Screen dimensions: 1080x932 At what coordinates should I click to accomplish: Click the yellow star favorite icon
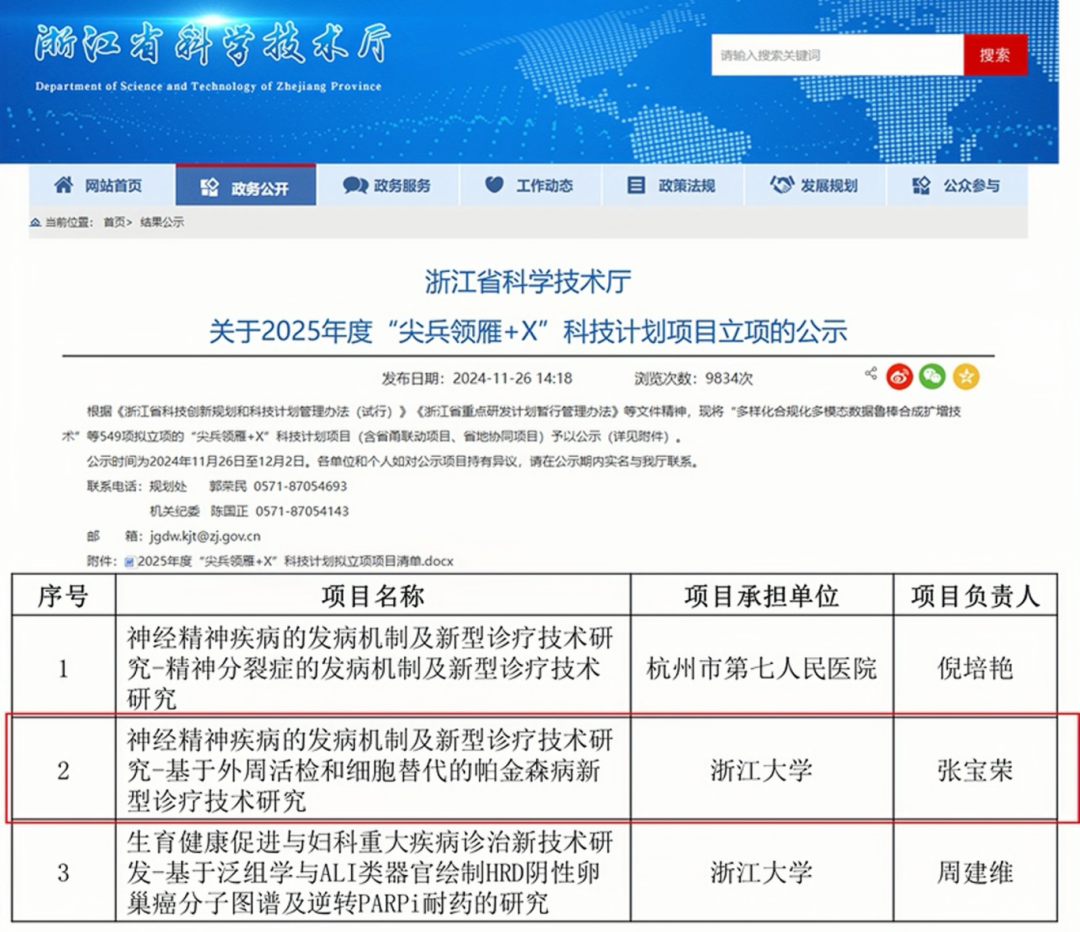point(966,376)
